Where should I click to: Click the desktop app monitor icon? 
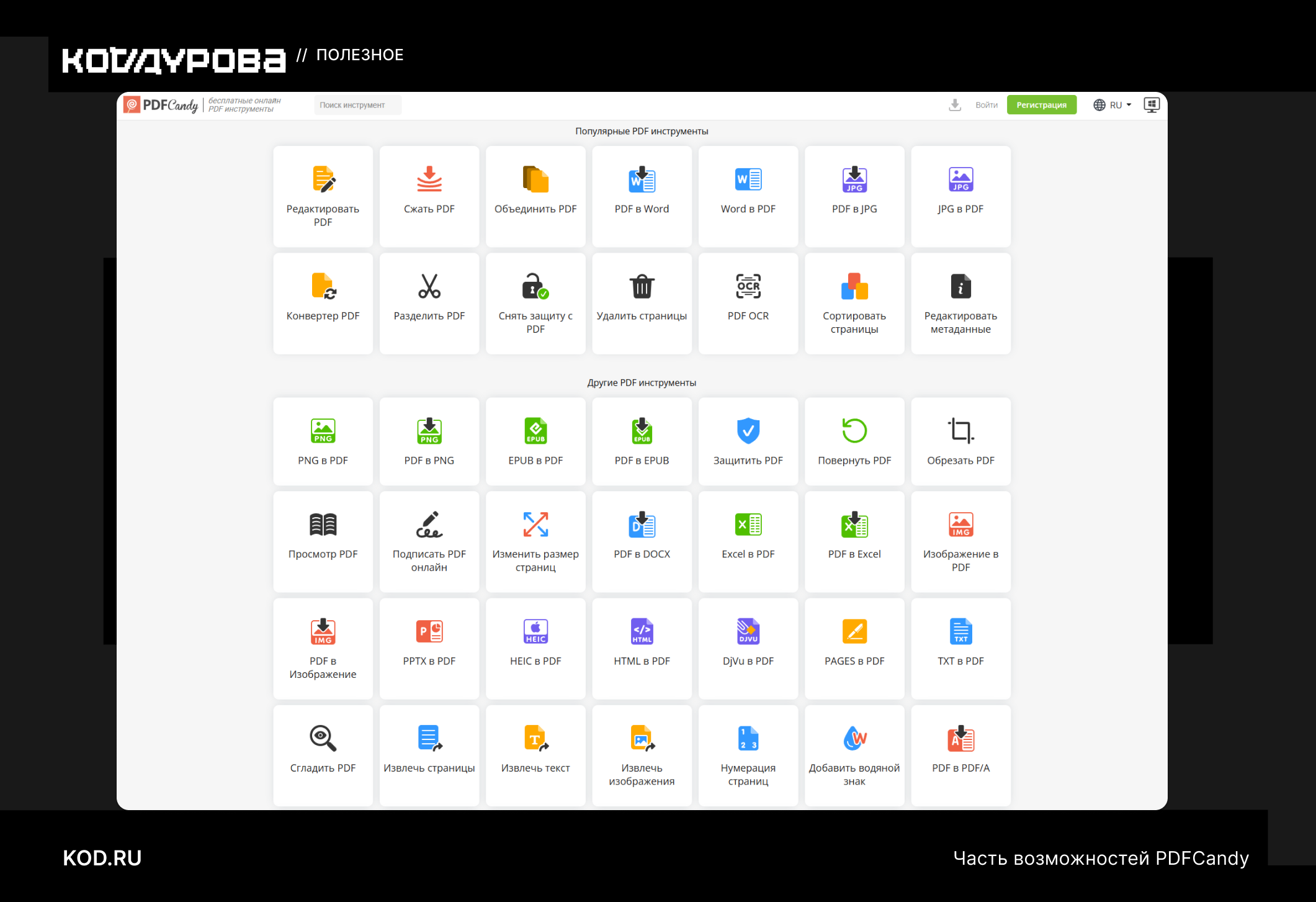pos(1152,105)
